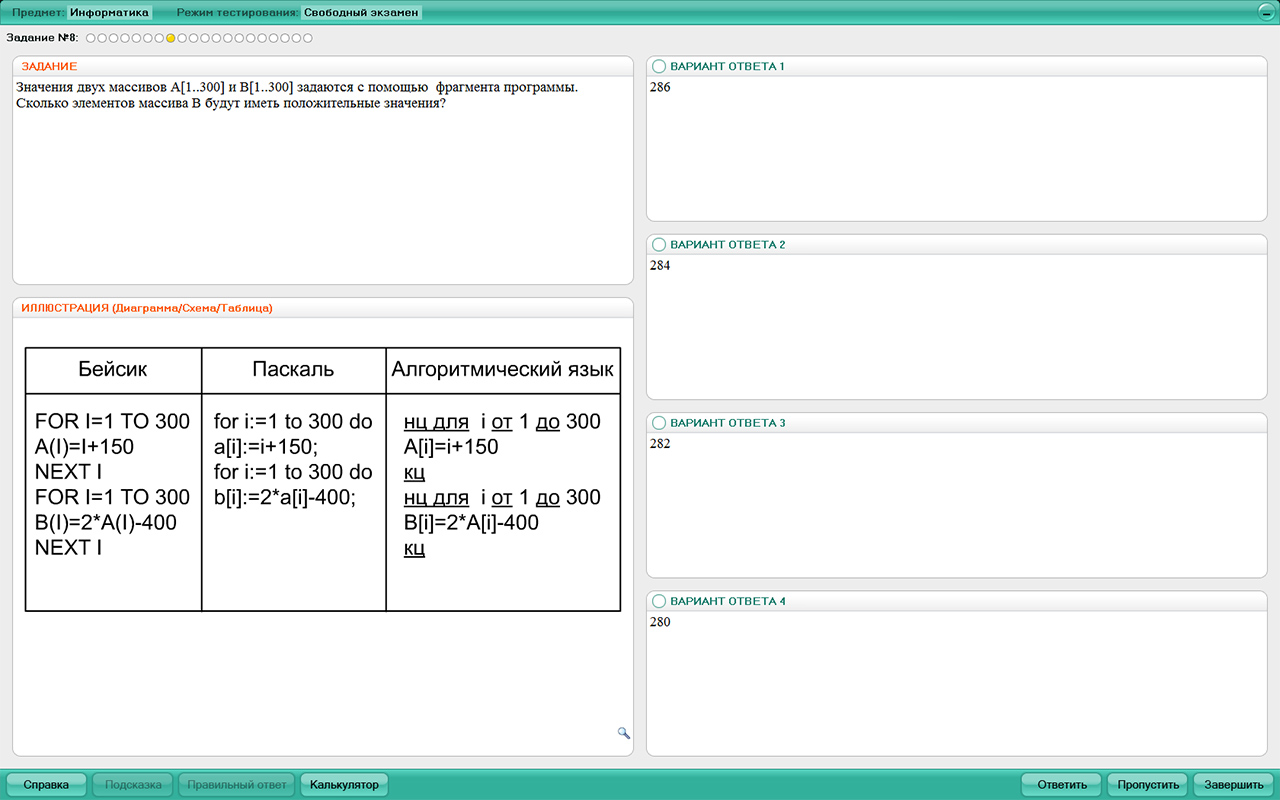
Task: Finish the test with Завершить
Action: (x=1233, y=785)
